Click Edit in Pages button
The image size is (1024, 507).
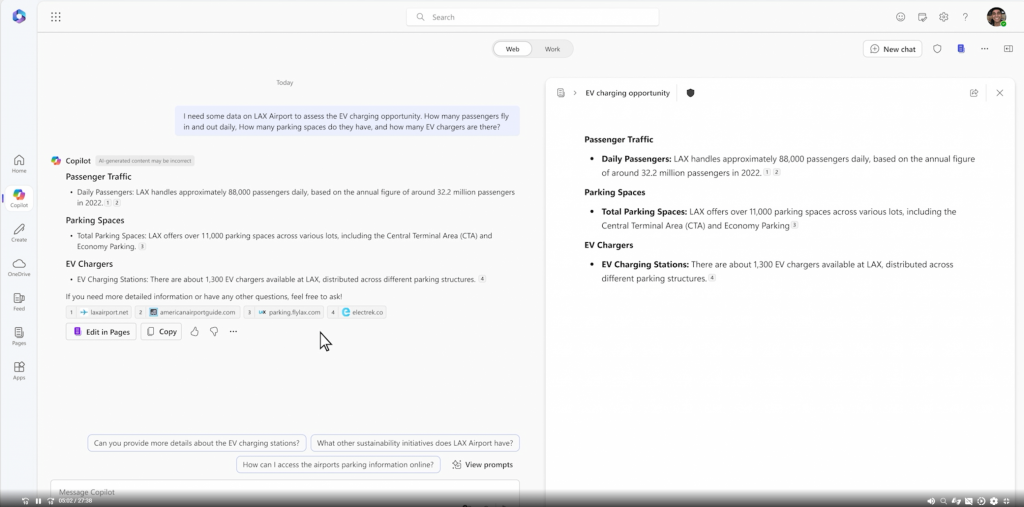(x=101, y=332)
